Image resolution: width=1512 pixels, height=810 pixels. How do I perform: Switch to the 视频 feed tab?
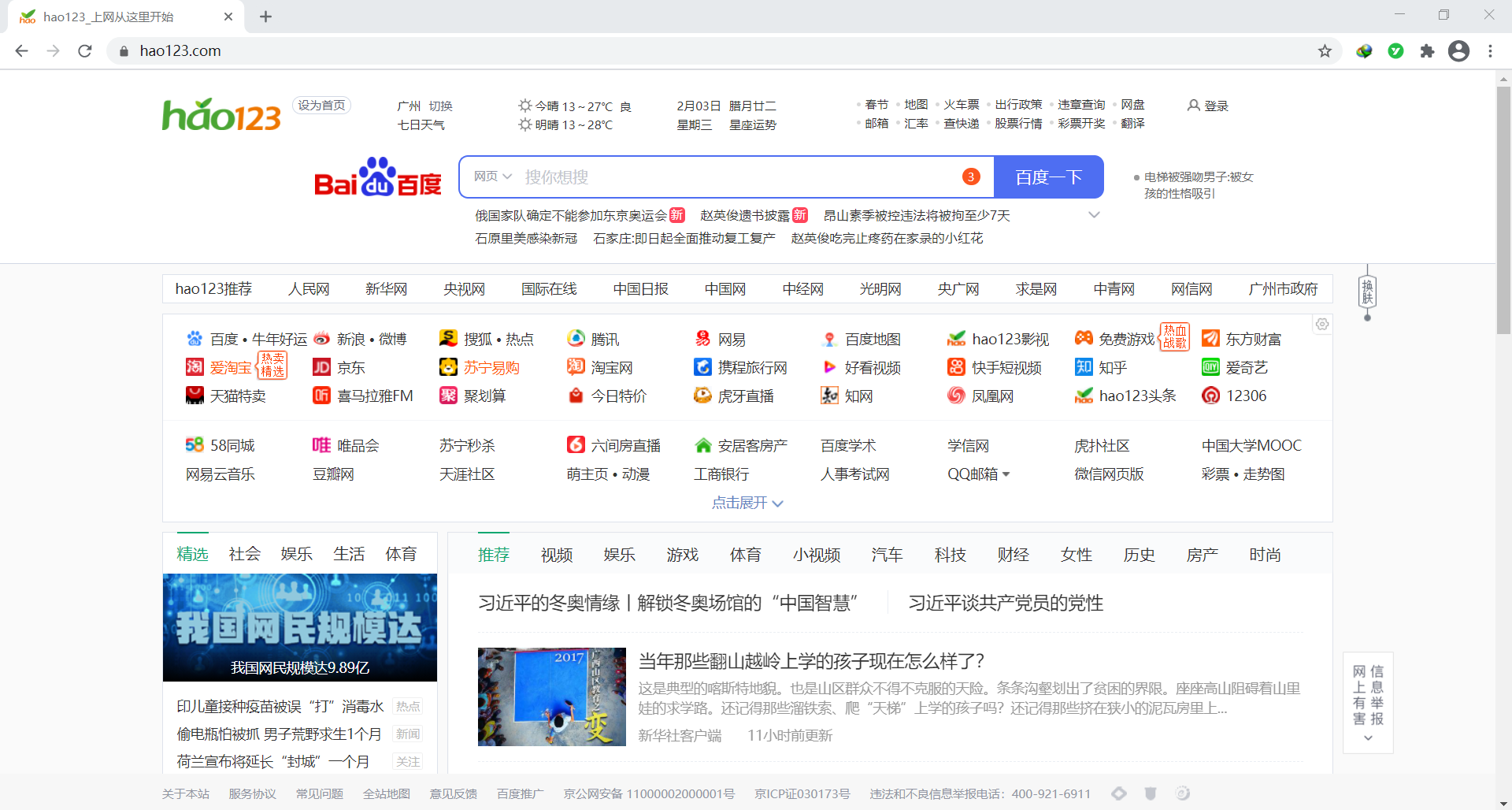coord(556,555)
